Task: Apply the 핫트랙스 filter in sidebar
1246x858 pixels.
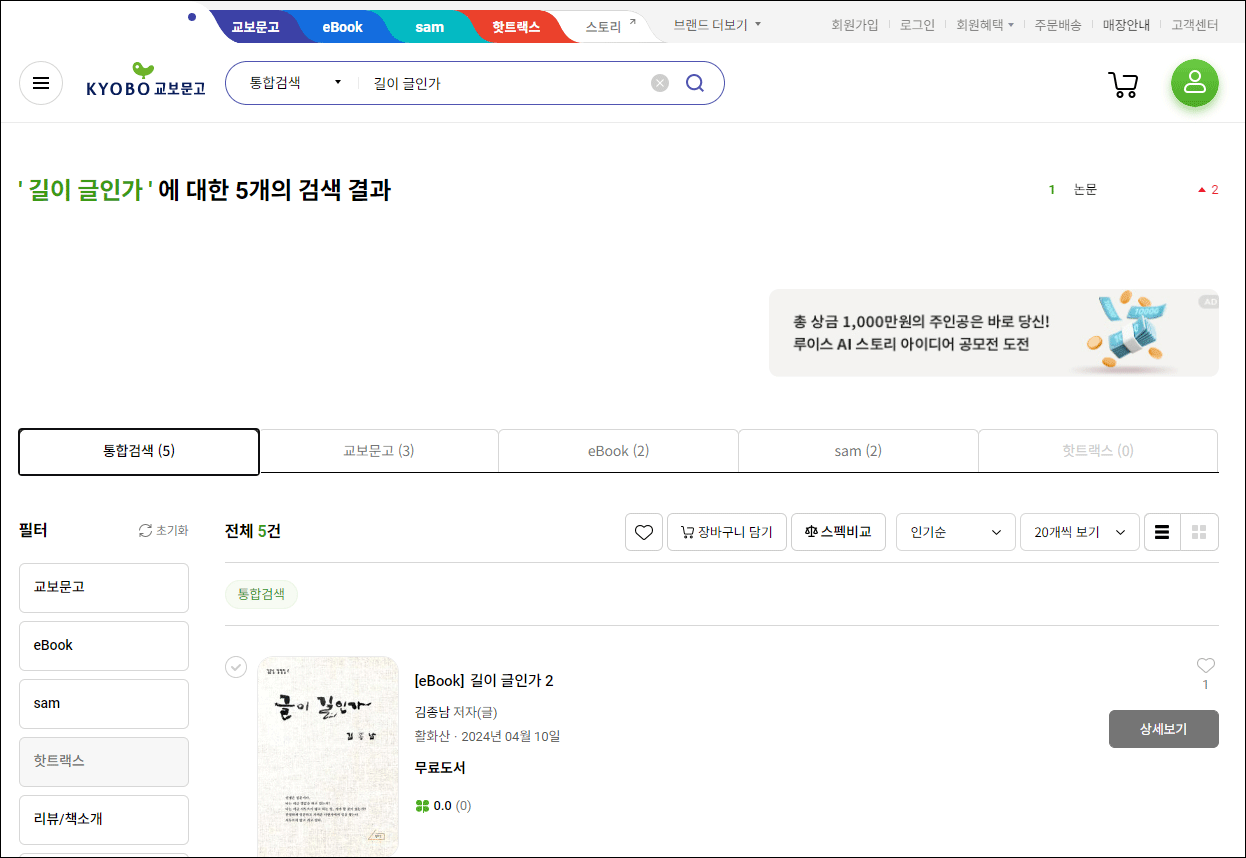Action: [x=104, y=761]
